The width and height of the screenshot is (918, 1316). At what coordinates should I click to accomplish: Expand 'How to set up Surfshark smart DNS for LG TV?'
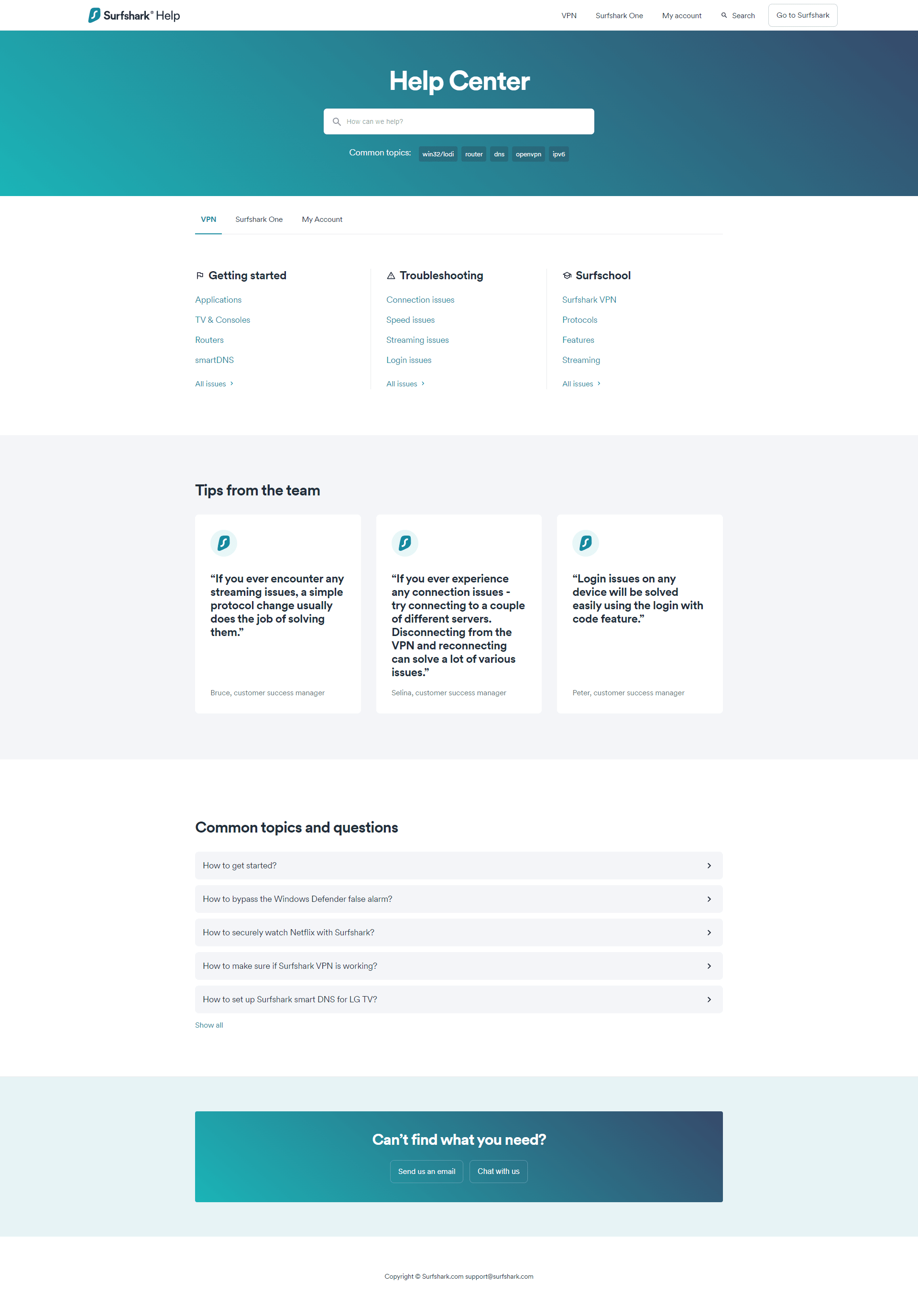[459, 999]
